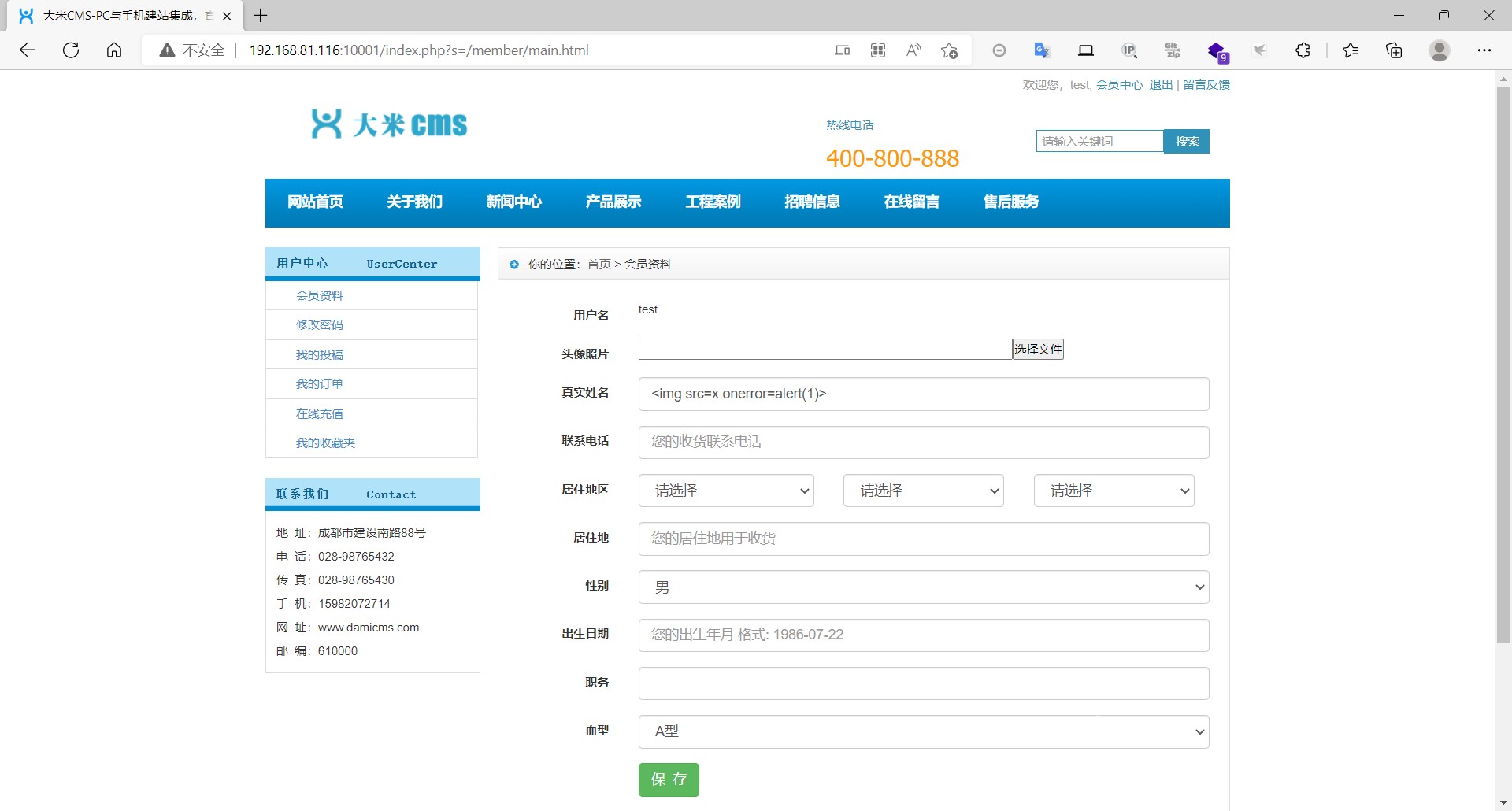Open the browser extensions puzzle icon
The width and height of the screenshot is (1512, 811).
pyautogui.click(x=1303, y=50)
